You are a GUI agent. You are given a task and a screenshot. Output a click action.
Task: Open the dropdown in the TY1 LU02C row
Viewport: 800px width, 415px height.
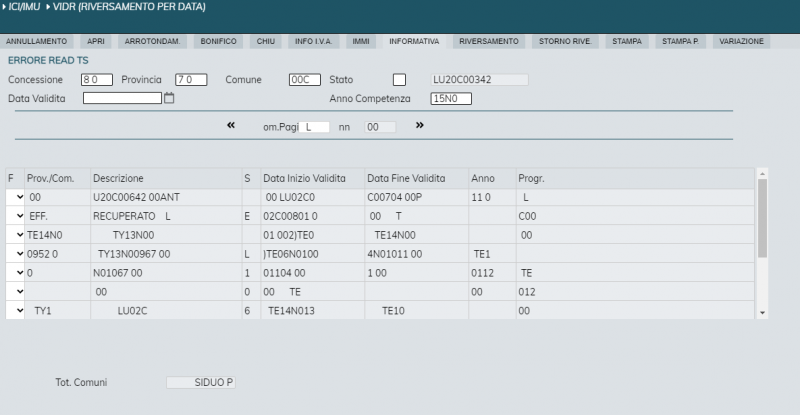point(19,311)
